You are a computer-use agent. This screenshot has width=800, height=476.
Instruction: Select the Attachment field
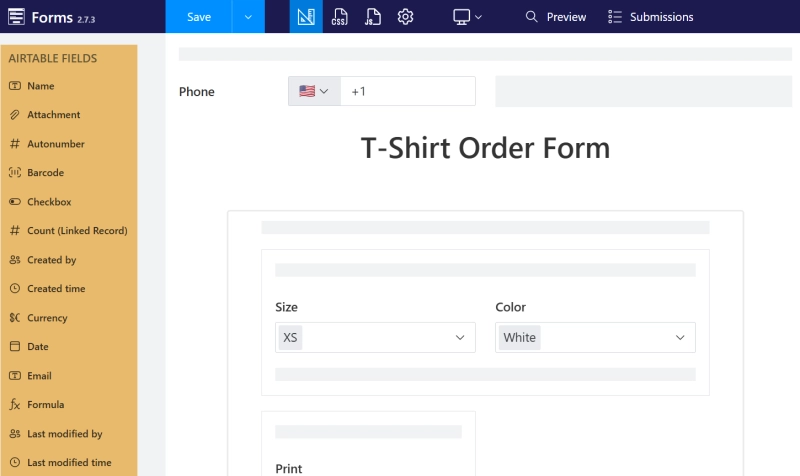point(69,115)
